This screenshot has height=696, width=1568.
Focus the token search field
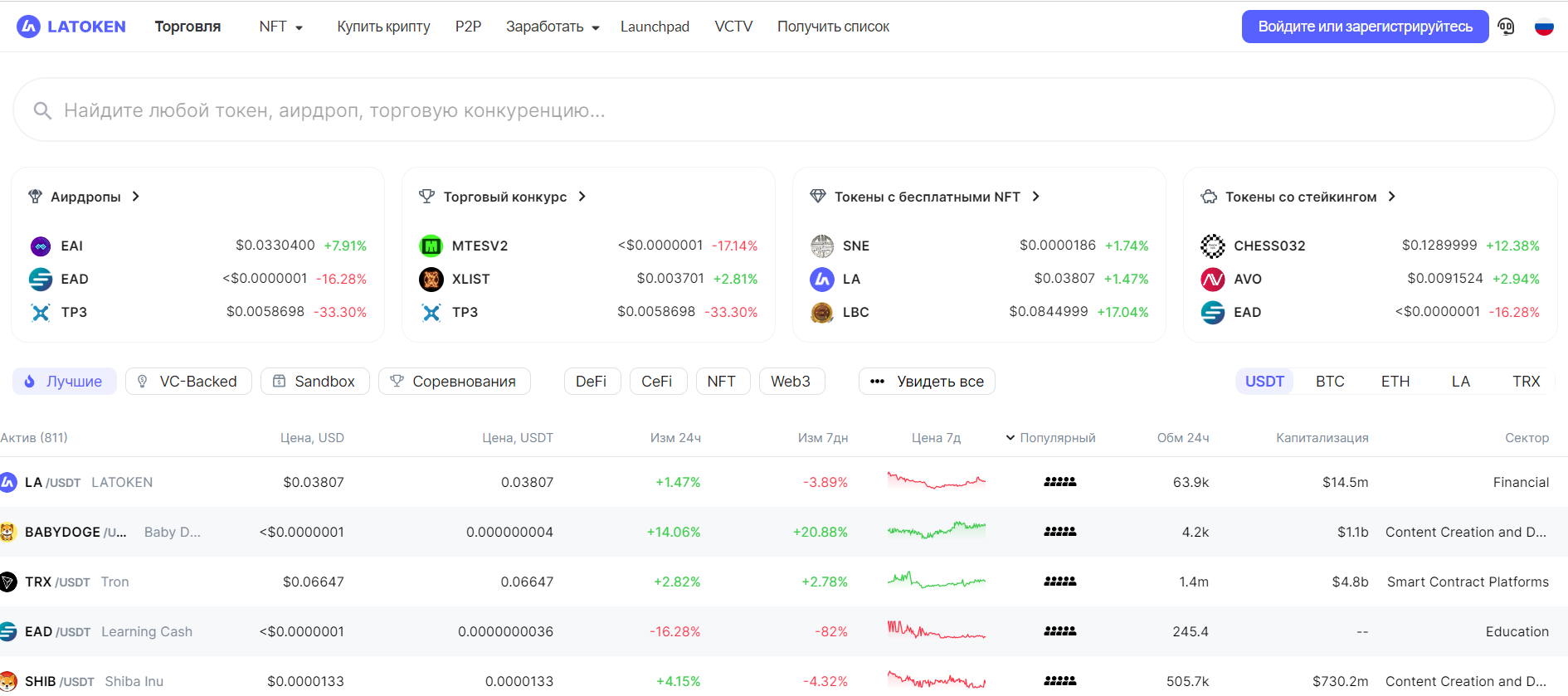(784, 110)
